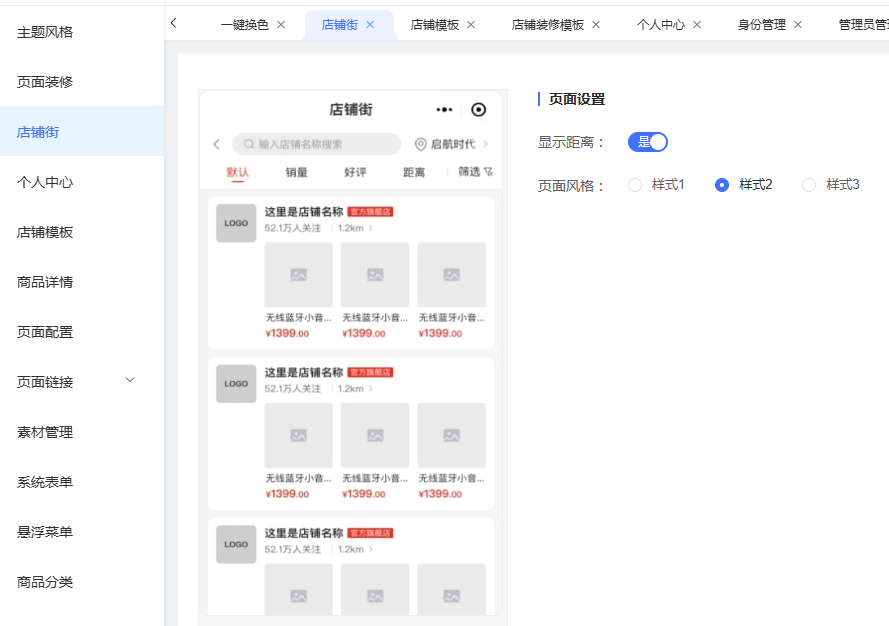Close the 身份管理 tab

pos(798,25)
